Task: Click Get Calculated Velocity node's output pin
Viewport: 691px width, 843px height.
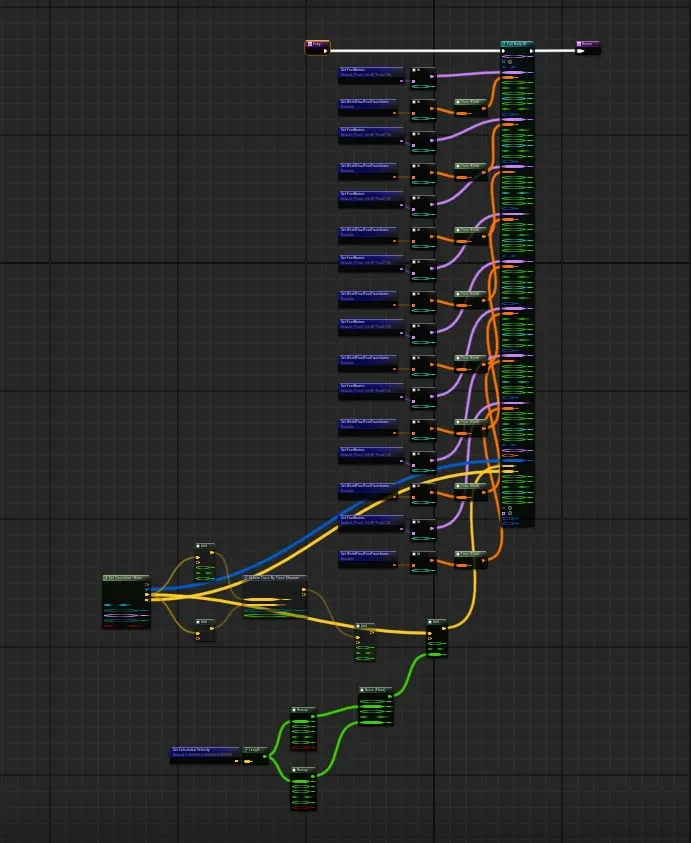Action: pos(236,760)
